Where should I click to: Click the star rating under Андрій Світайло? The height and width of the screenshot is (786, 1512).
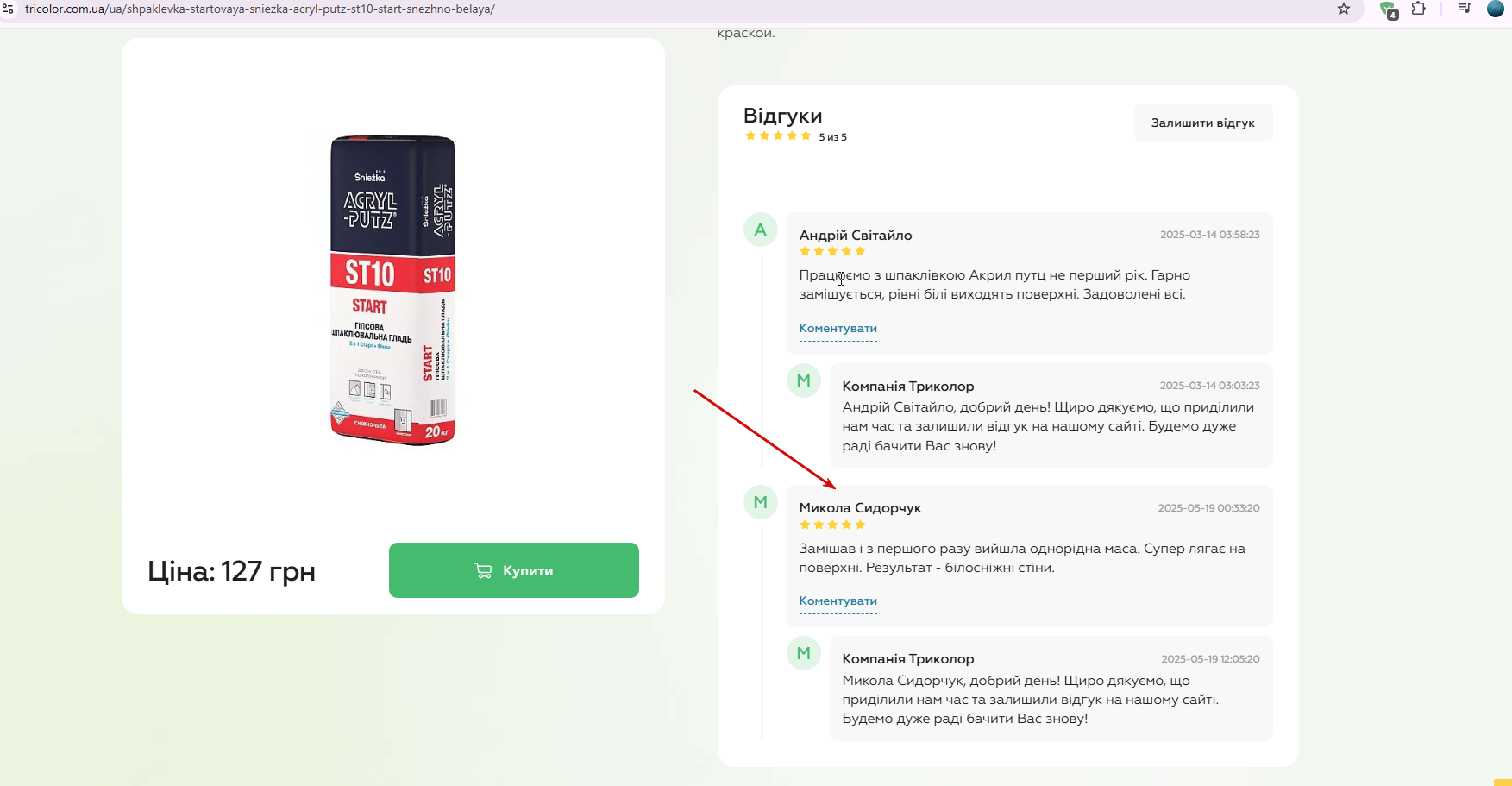[832, 252]
